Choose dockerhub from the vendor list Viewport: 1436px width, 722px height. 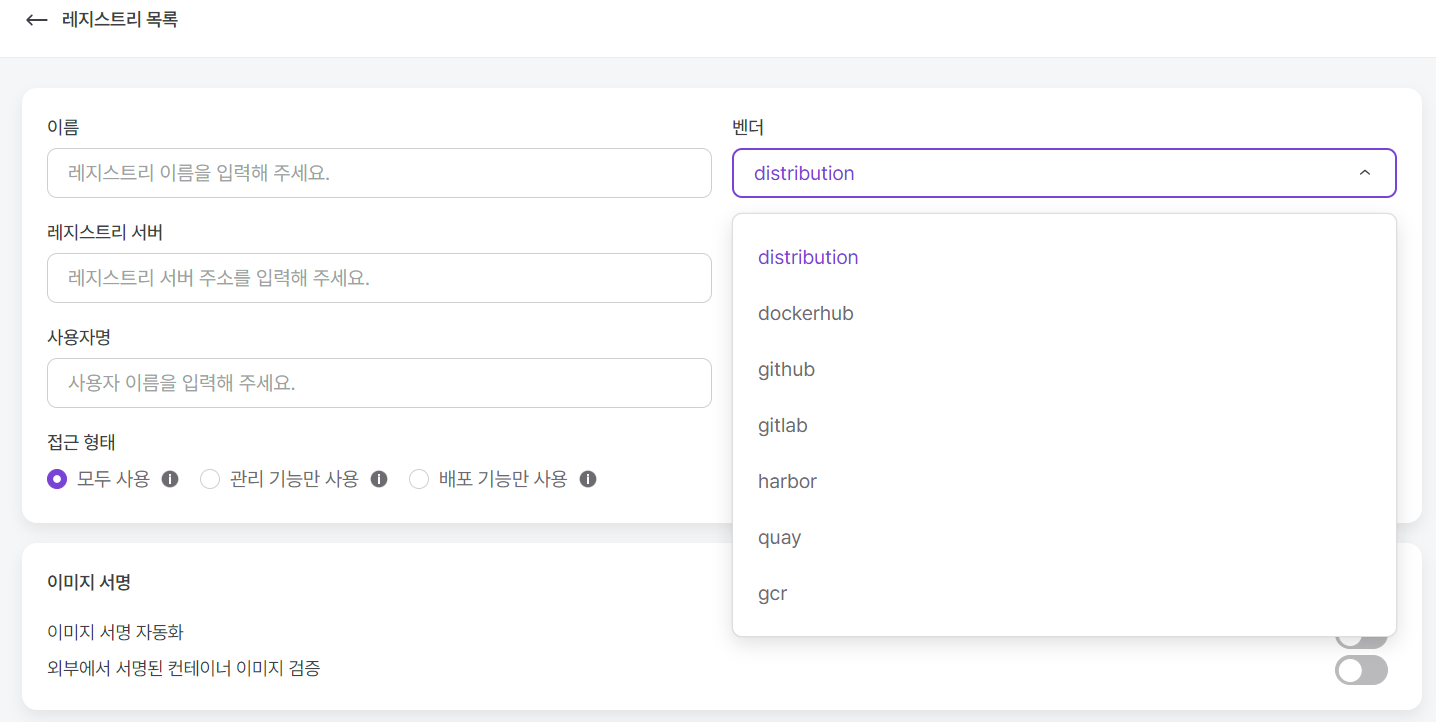tap(1064, 313)
